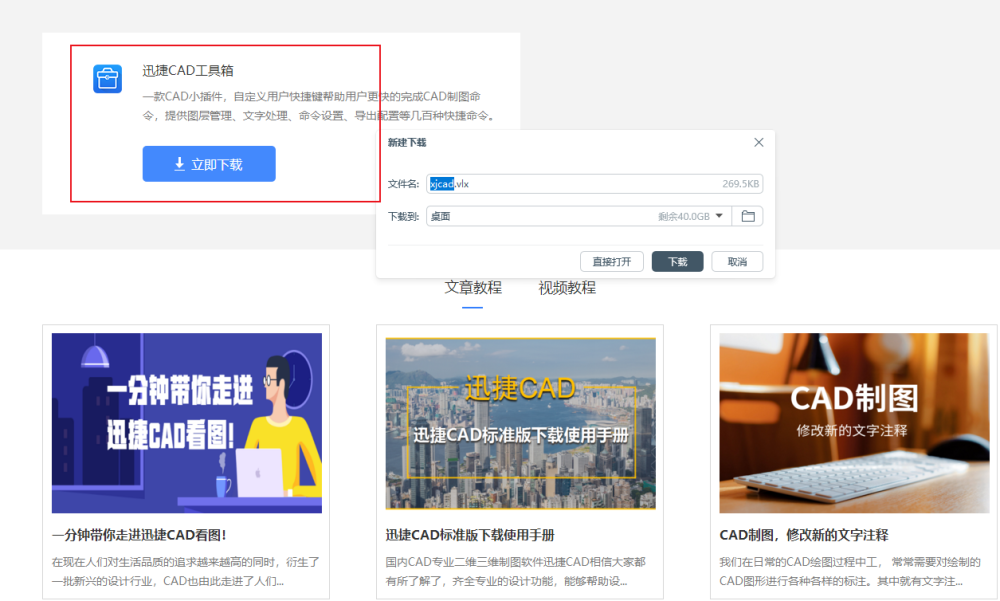The image size is (1000, 601).
Task: Click the 迅捷CAD工具箱 heading text
Action: click(188, 71)
